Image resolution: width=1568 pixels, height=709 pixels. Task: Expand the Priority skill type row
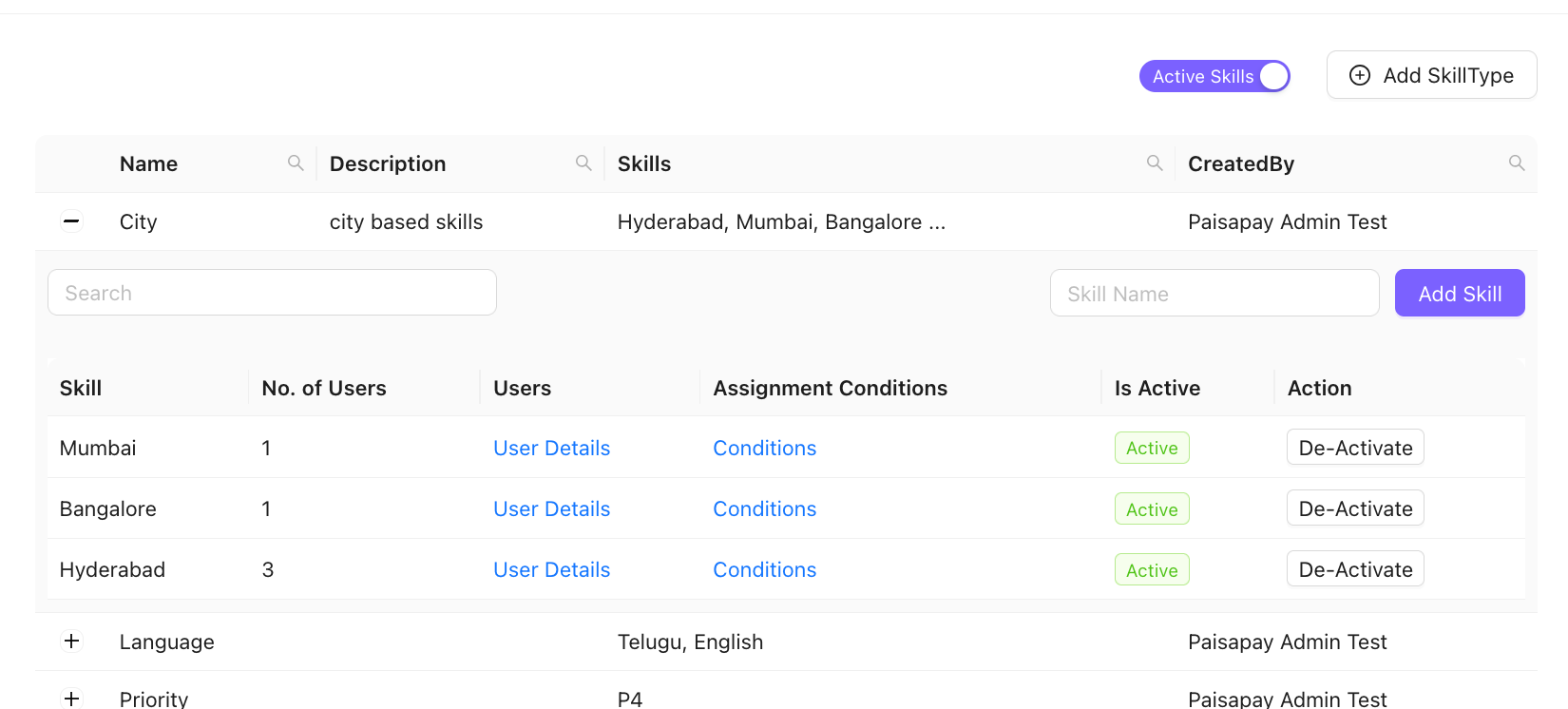(71, 699)
